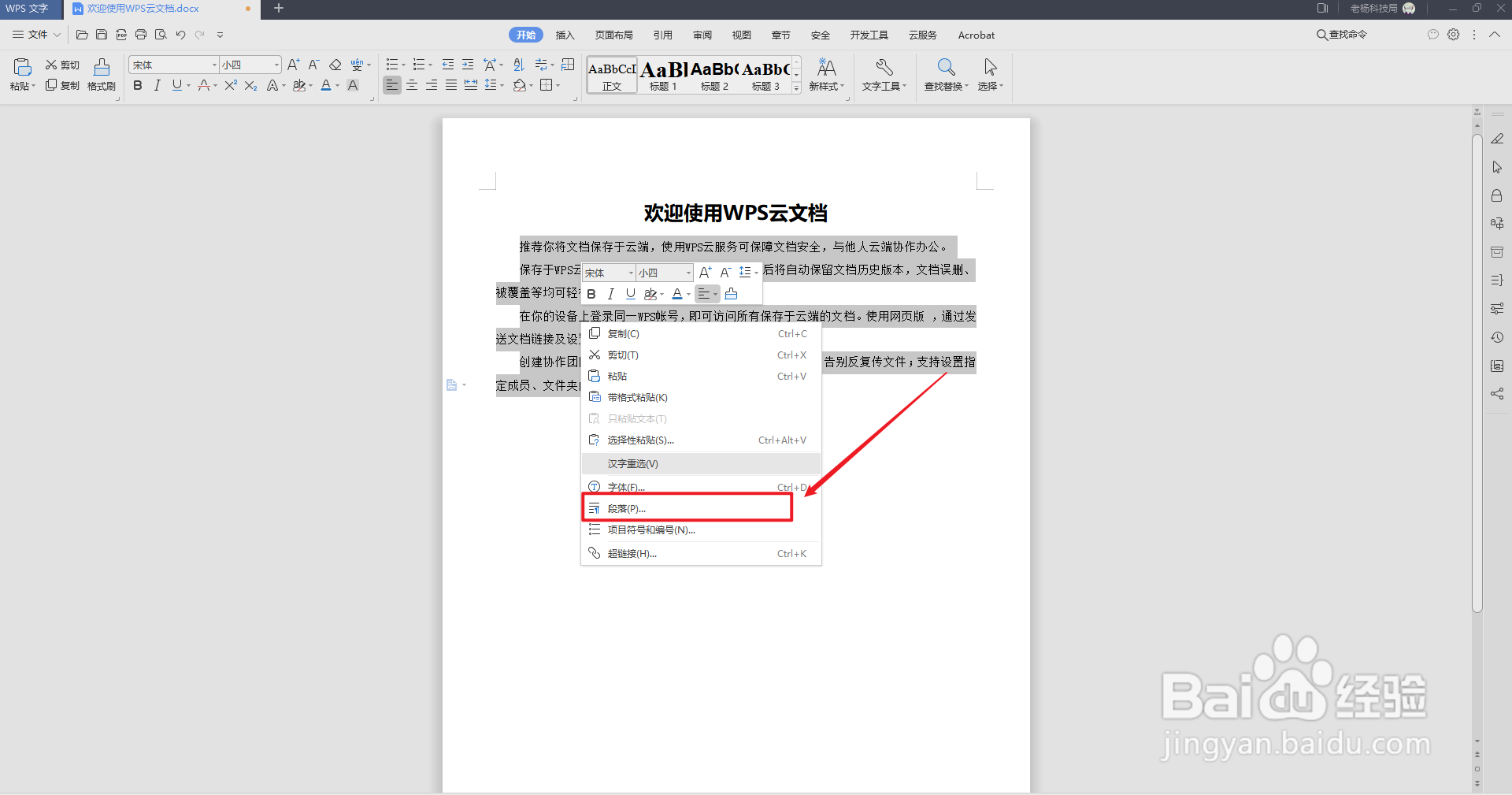Decrease paragraph indent

(x=448, y=65)
